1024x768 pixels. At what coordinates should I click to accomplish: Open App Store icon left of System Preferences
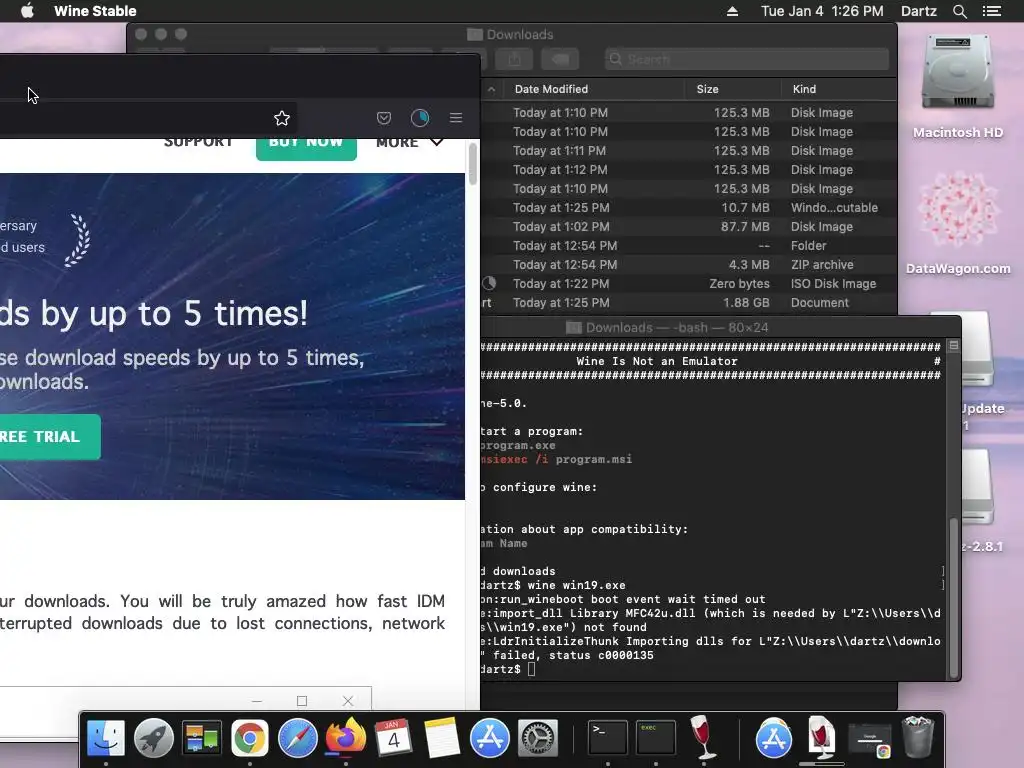[490, 738]
